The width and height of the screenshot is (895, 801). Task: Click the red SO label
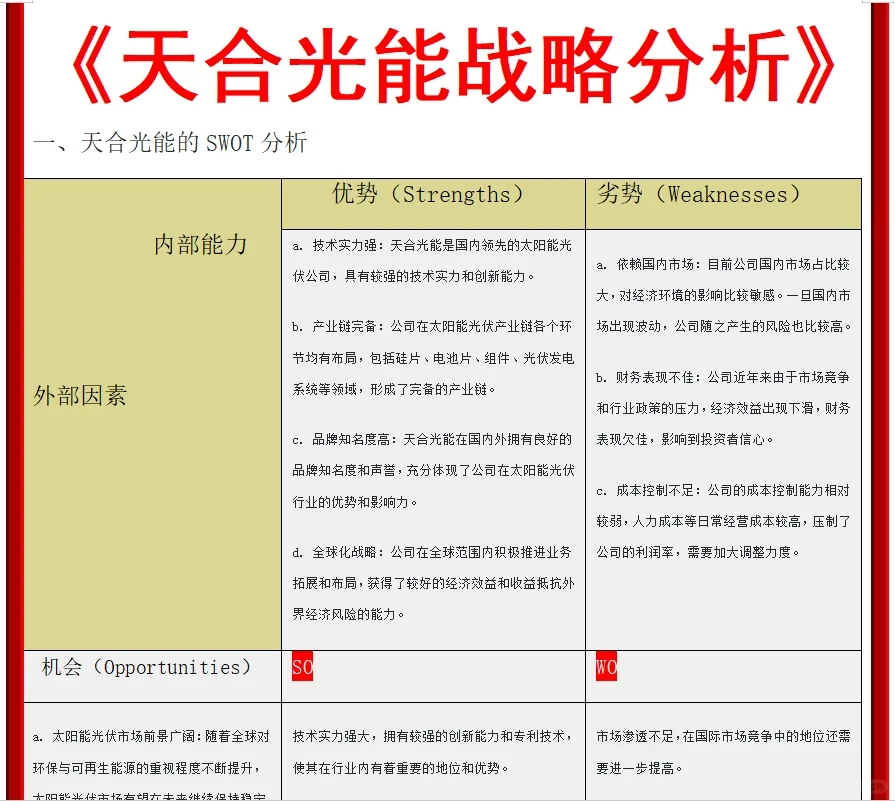(x=303, y=666)
